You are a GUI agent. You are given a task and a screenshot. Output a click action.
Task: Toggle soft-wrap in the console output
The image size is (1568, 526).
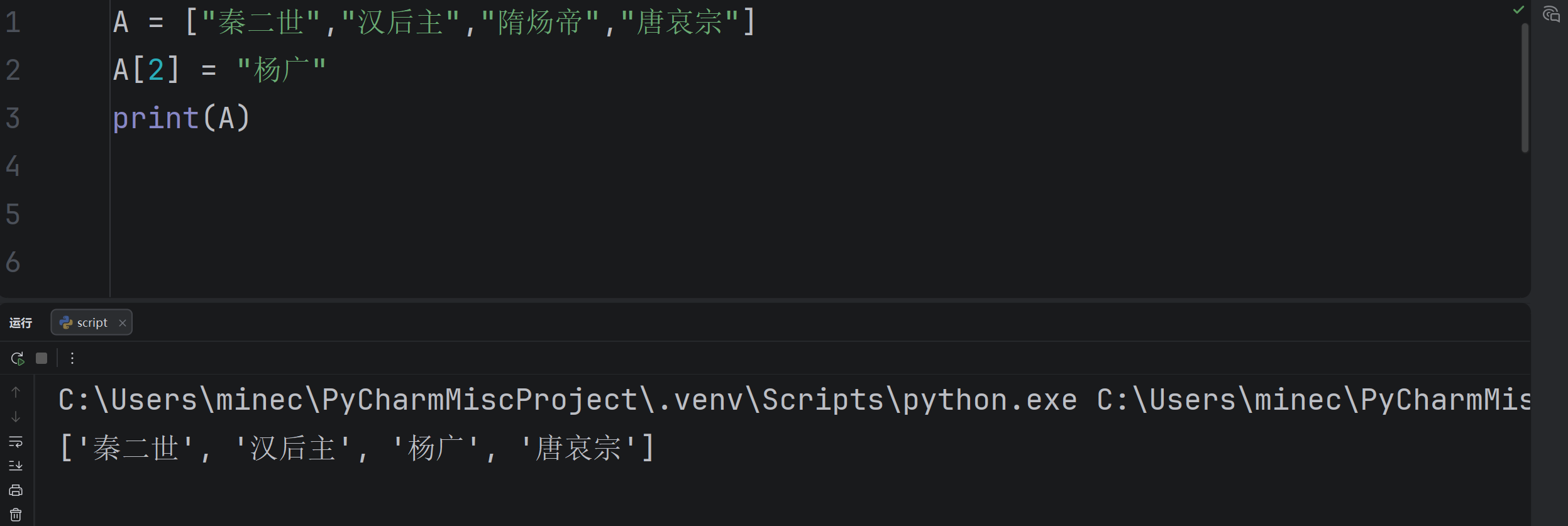coord(16,441)
